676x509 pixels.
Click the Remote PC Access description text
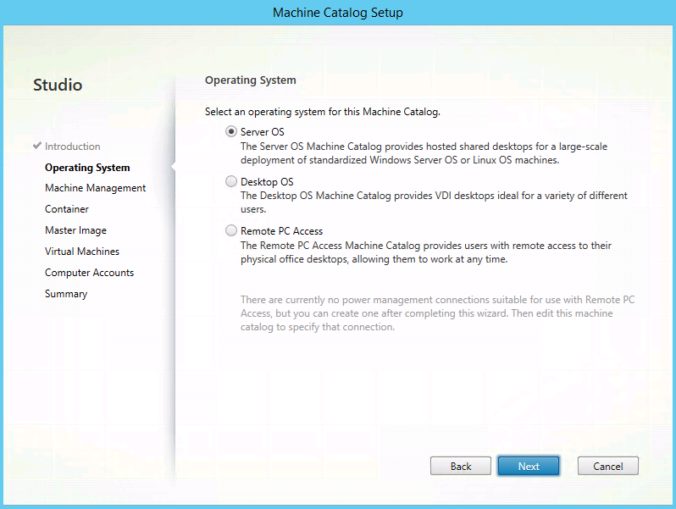click(x=426, y=252)
